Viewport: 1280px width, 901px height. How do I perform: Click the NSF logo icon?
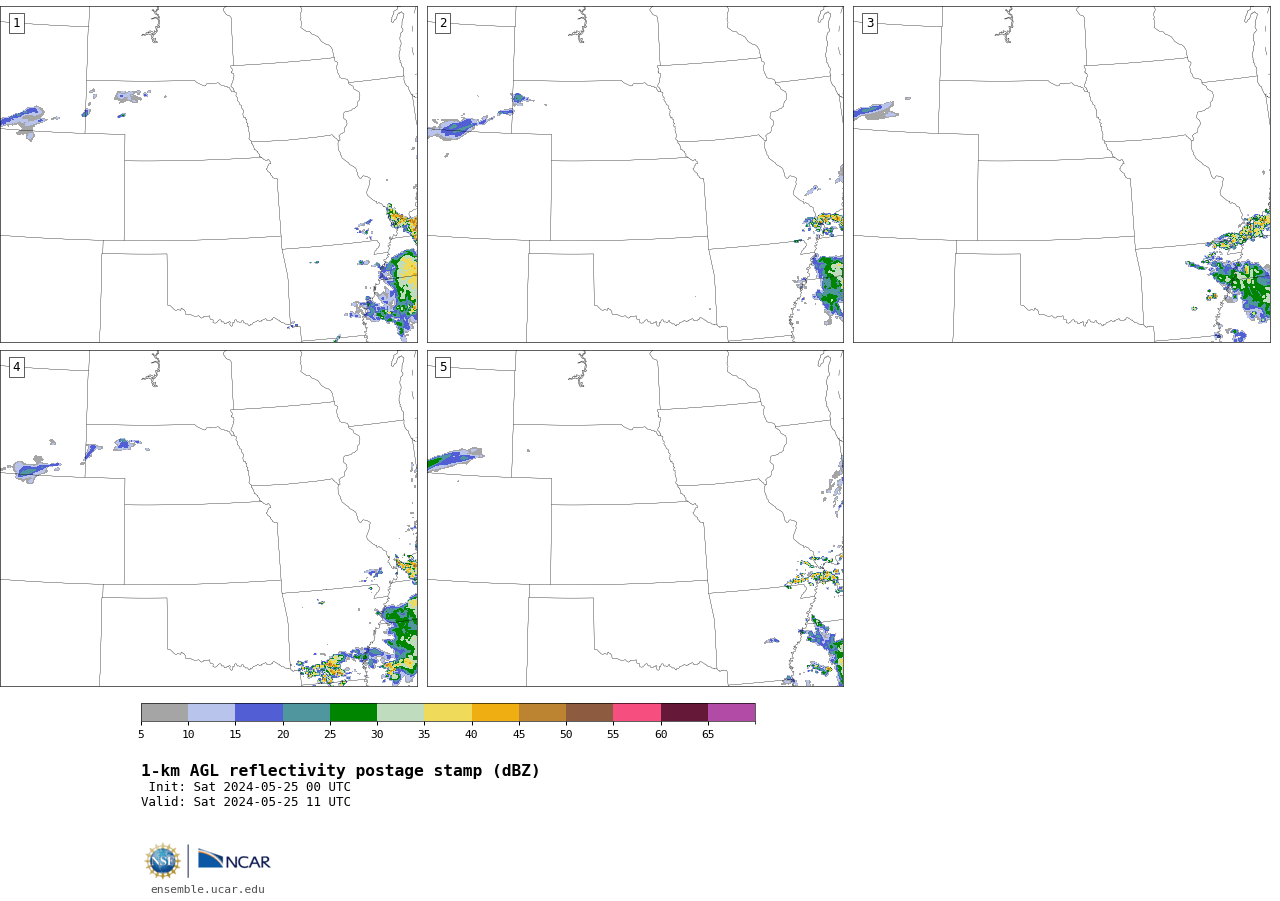(x=163, y=861)
